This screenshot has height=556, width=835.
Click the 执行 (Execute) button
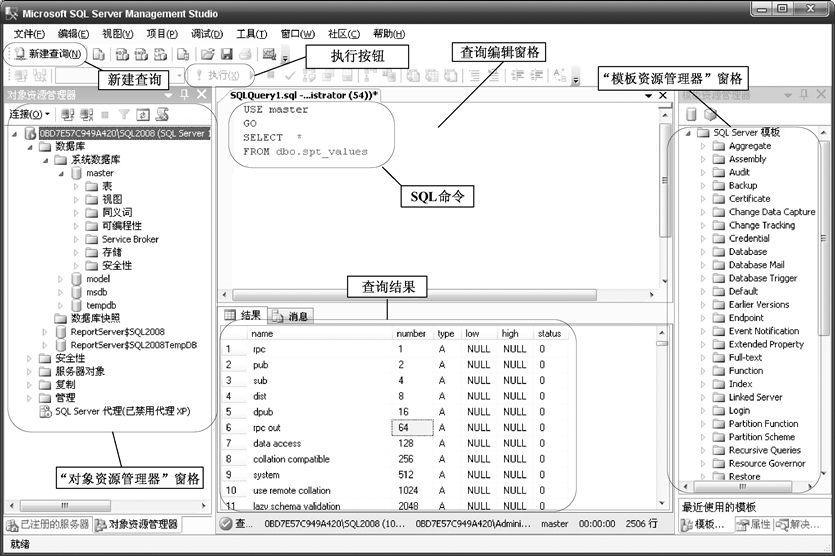[217, 75]
